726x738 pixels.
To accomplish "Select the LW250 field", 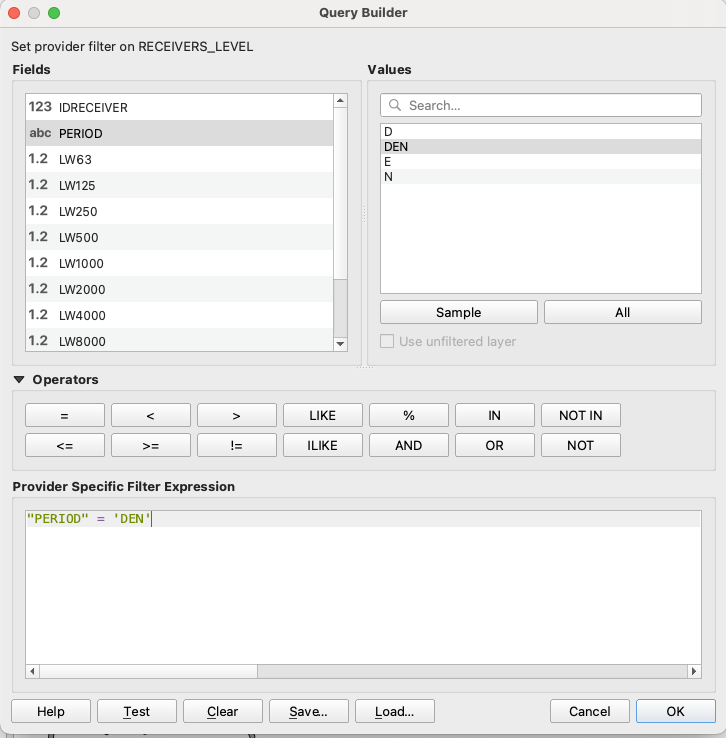I will (179, 211).
